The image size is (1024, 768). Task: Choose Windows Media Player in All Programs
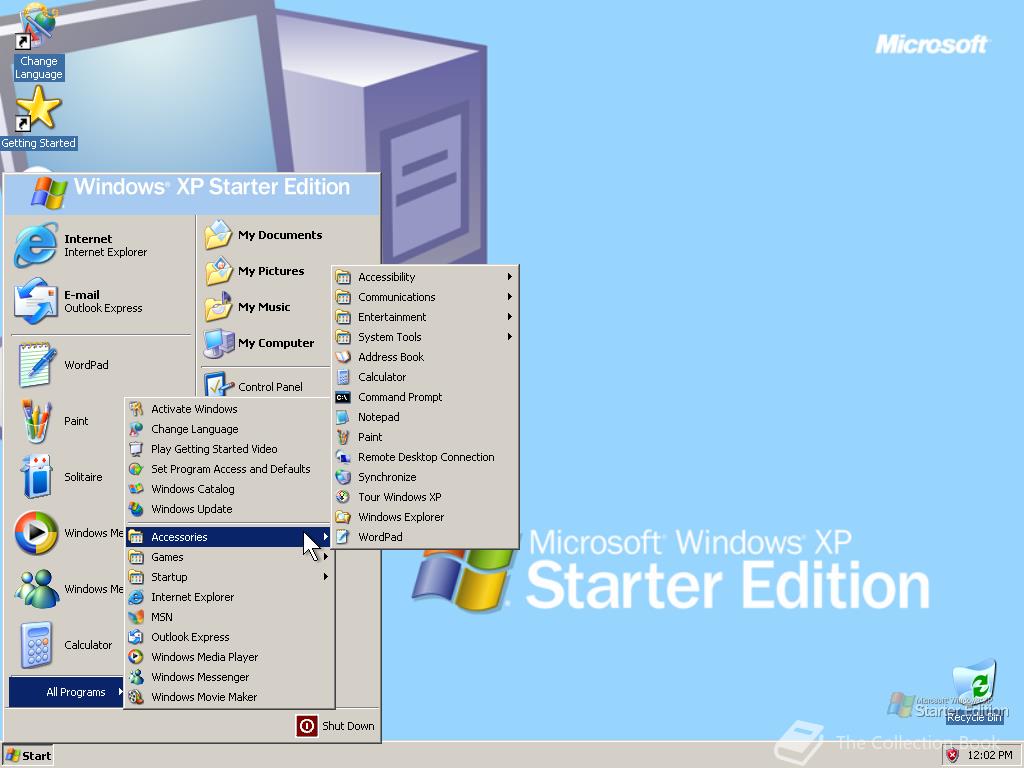click(229, 657)
